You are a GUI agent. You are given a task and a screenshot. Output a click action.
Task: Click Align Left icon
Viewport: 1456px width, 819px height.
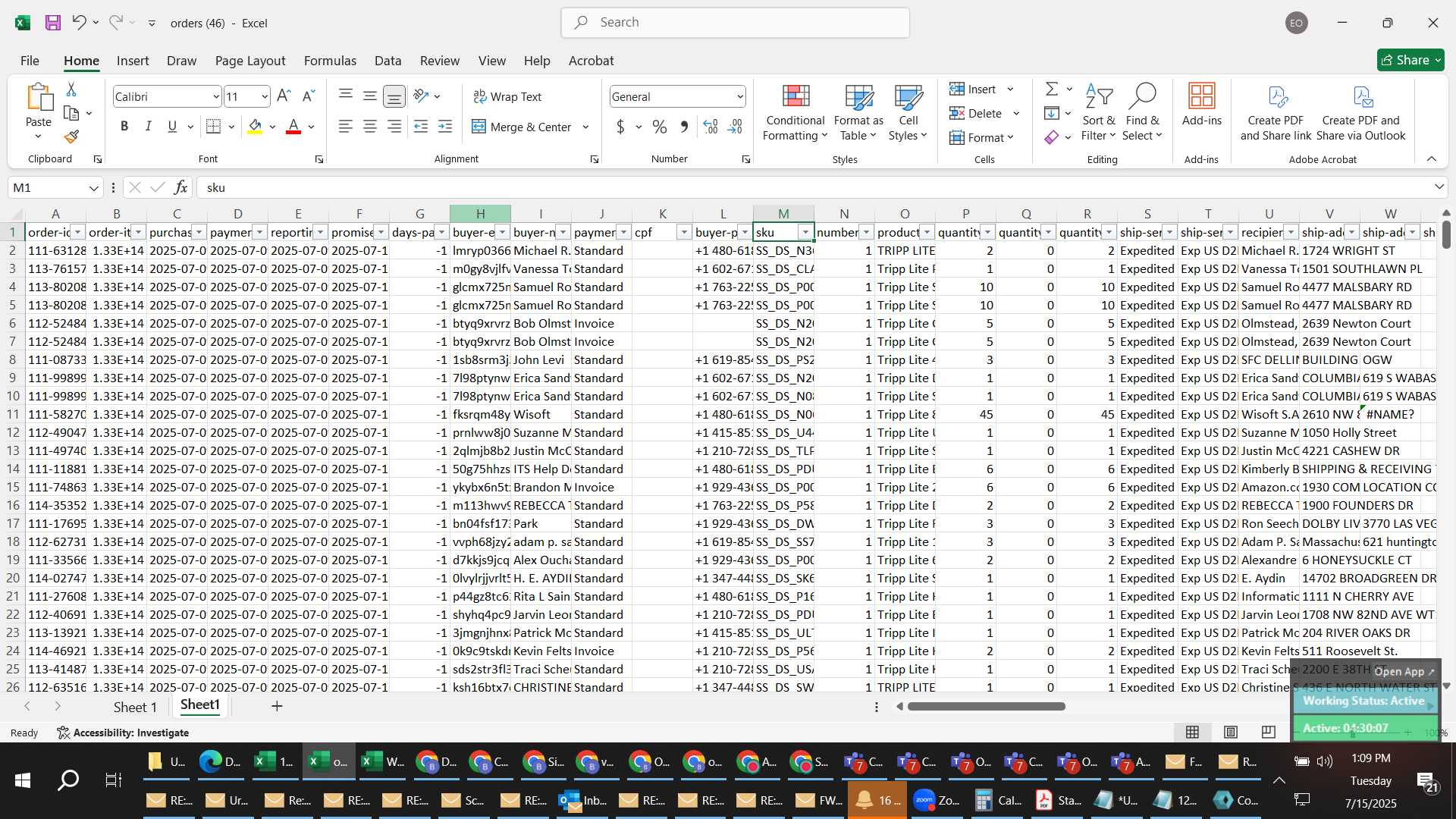(x=346, y=127)
